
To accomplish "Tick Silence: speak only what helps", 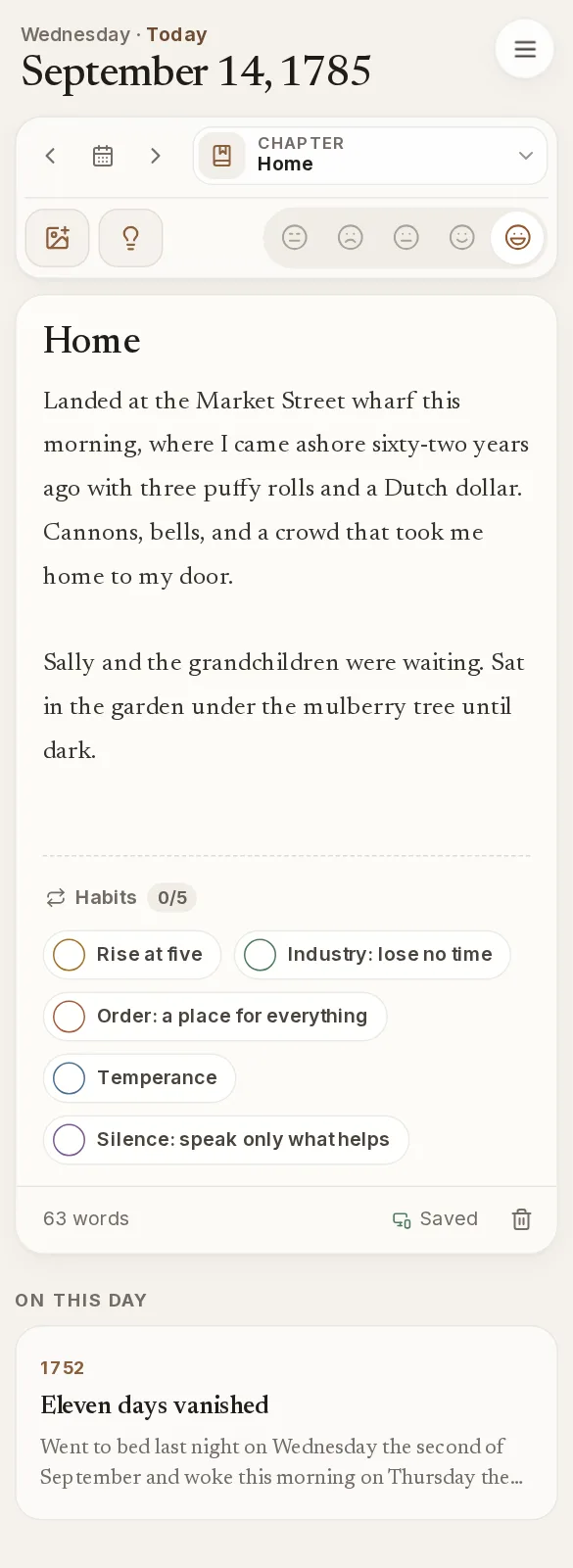I will pos(225,1140).
